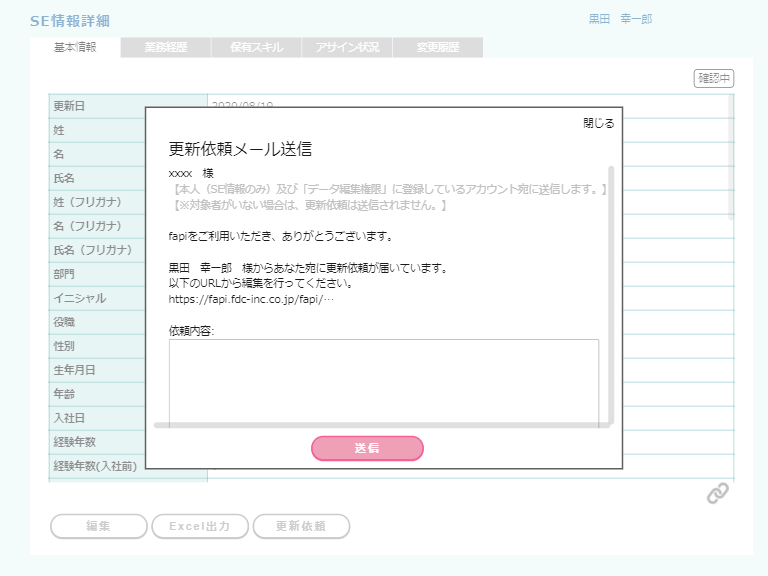Click the SE情報詳細 page title
Image resolution: width=768 pixels, height=576 pixels.
click(70, 21)
